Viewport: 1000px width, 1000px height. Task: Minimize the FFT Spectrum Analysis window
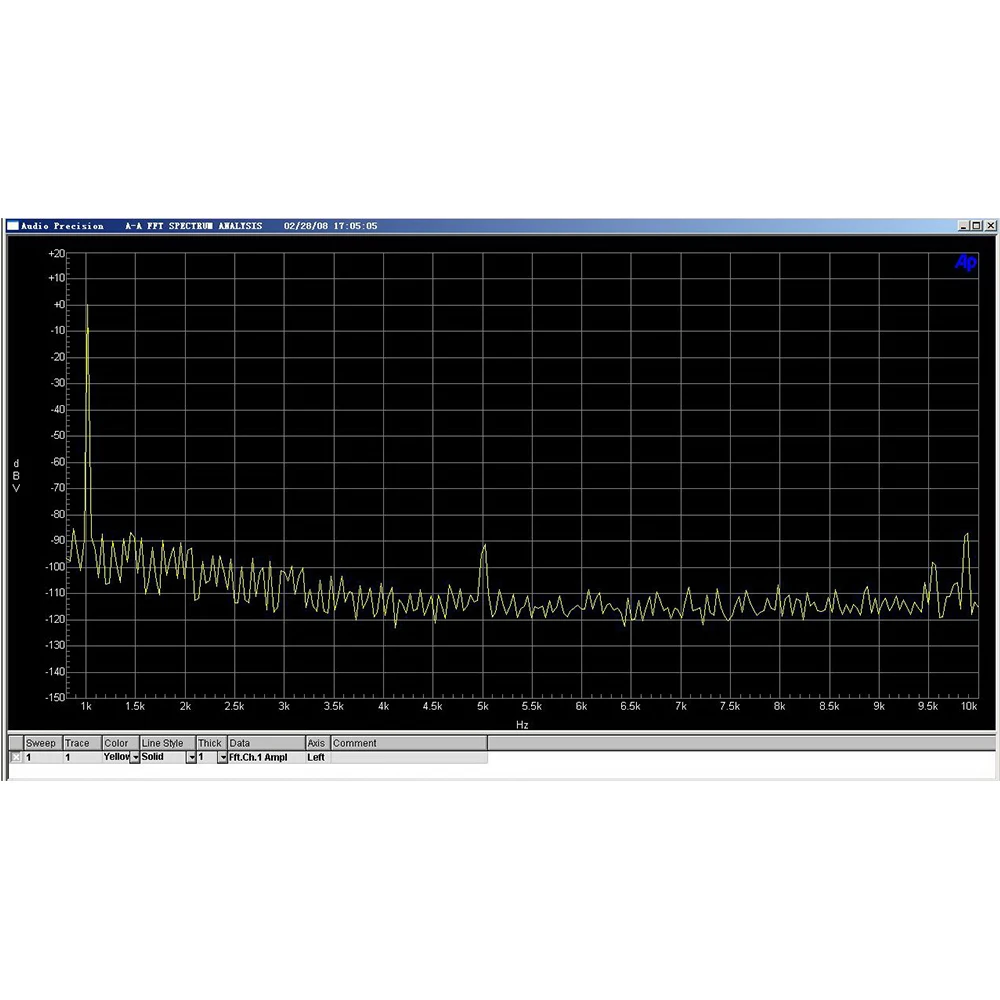963,226
